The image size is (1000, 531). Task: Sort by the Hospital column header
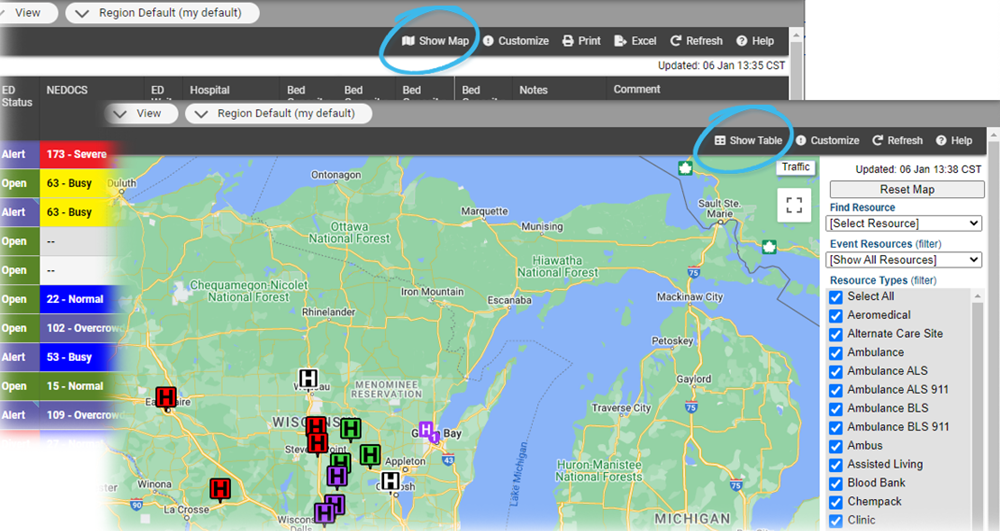210,90
